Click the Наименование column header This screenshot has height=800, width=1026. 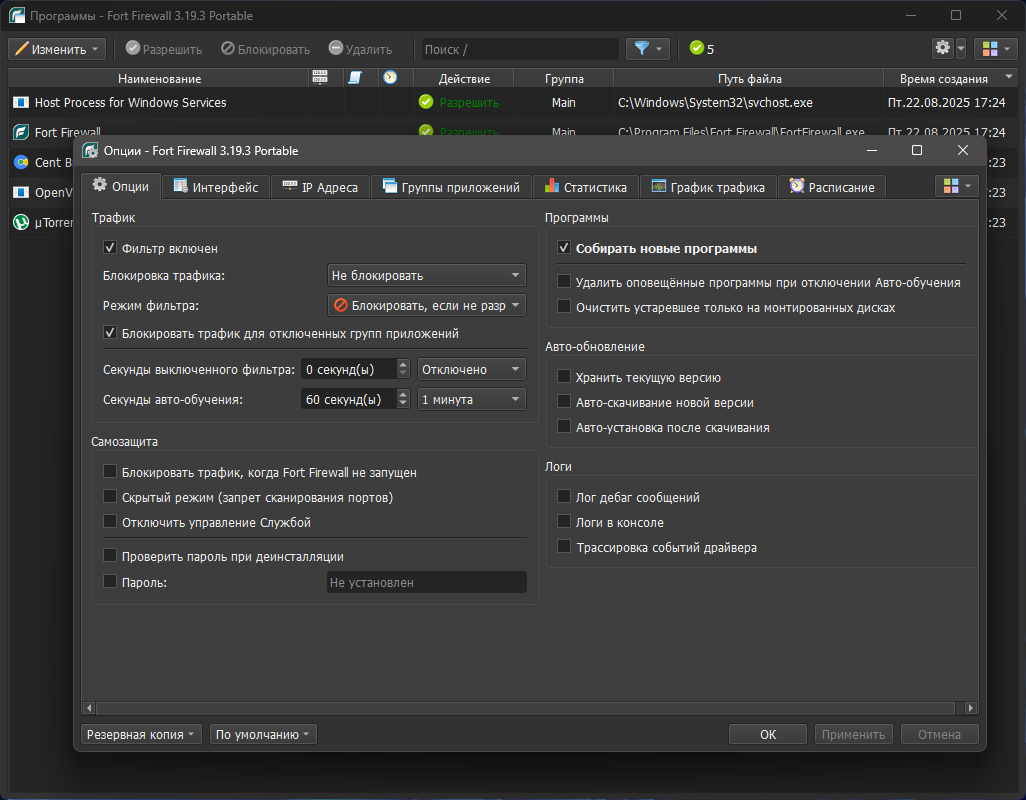point(159,78)
